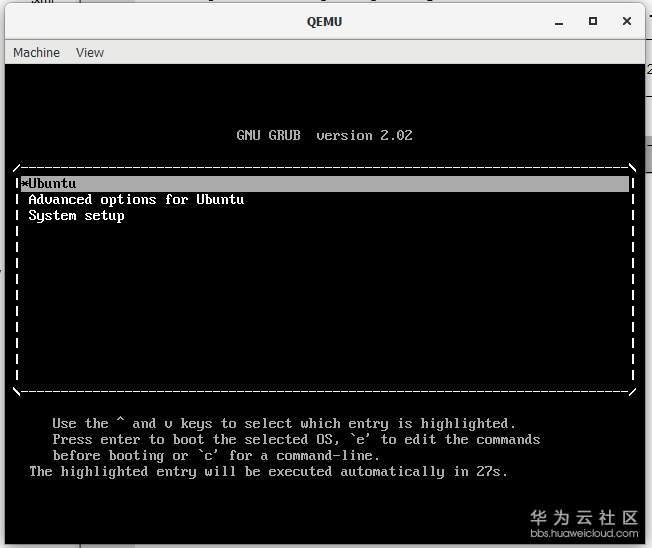Click the 'Use the ^ and v keys' line
The height and width of the screenshot is (548, 652).
pyautogui.click(x=284, y=424)
